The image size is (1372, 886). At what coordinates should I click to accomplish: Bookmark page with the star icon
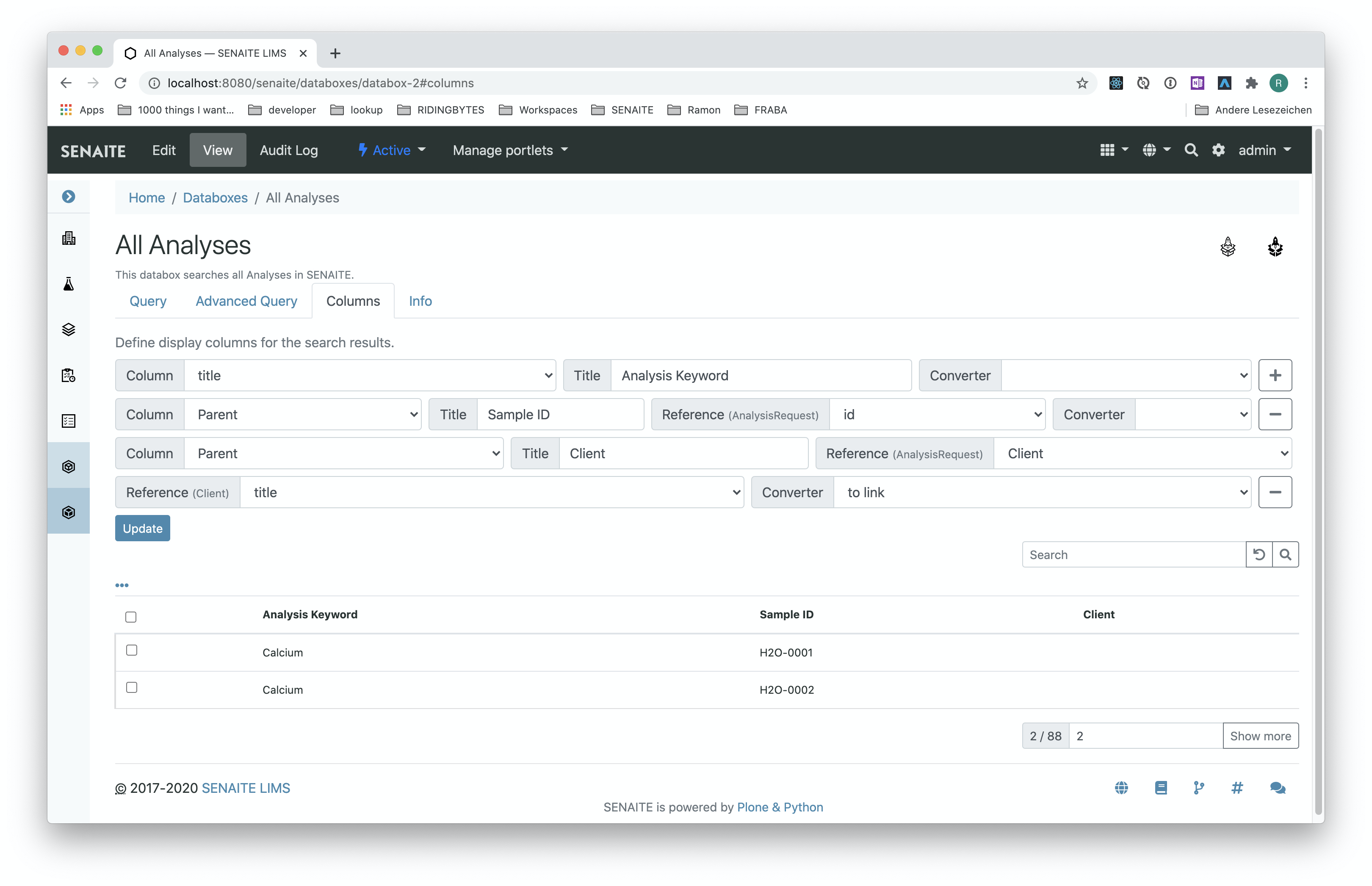[1082, 83]
